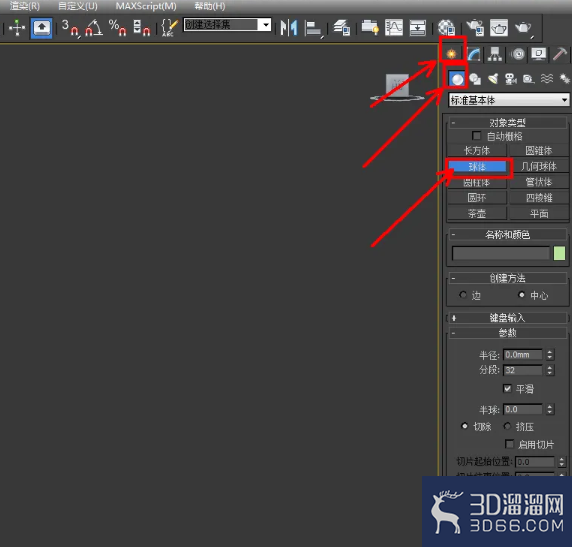Click the 茶壶 button
The height and width of the screenshot is (547, 572).
[x=477, y=213]
